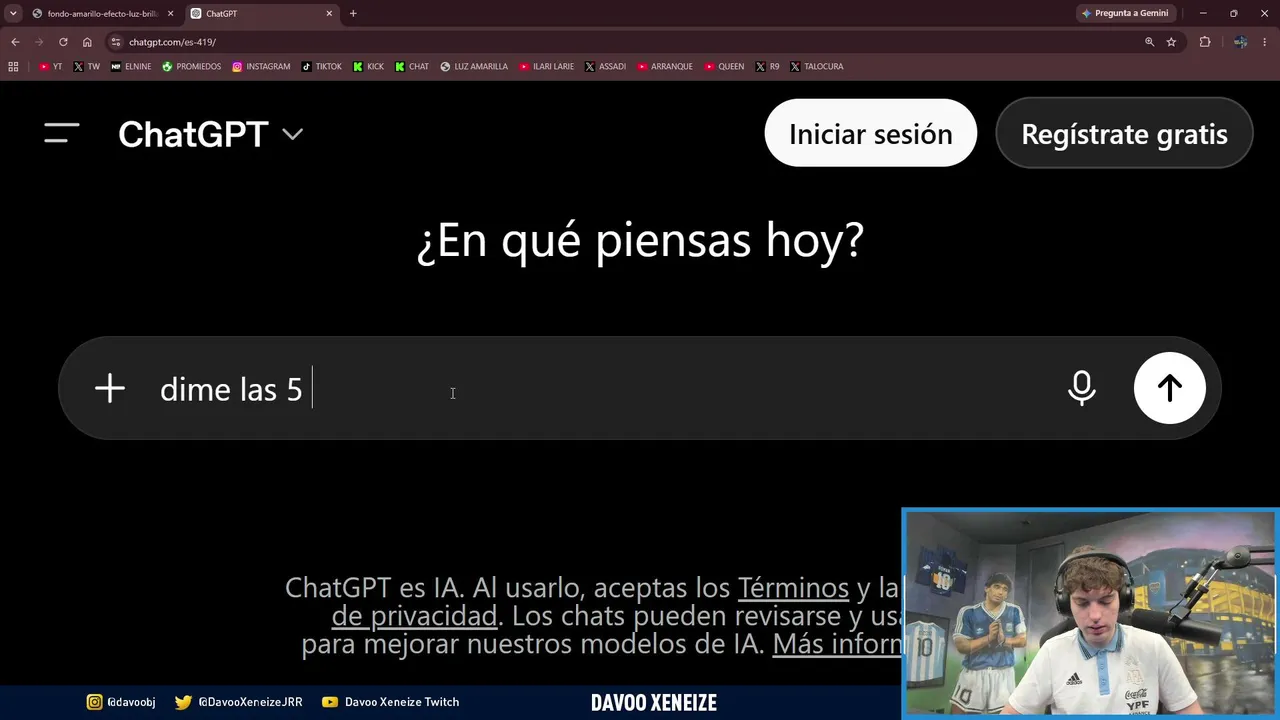Select the ChatGPT browser tab
Viewport: 1280px width, 720px height.
tap(260, 14)
